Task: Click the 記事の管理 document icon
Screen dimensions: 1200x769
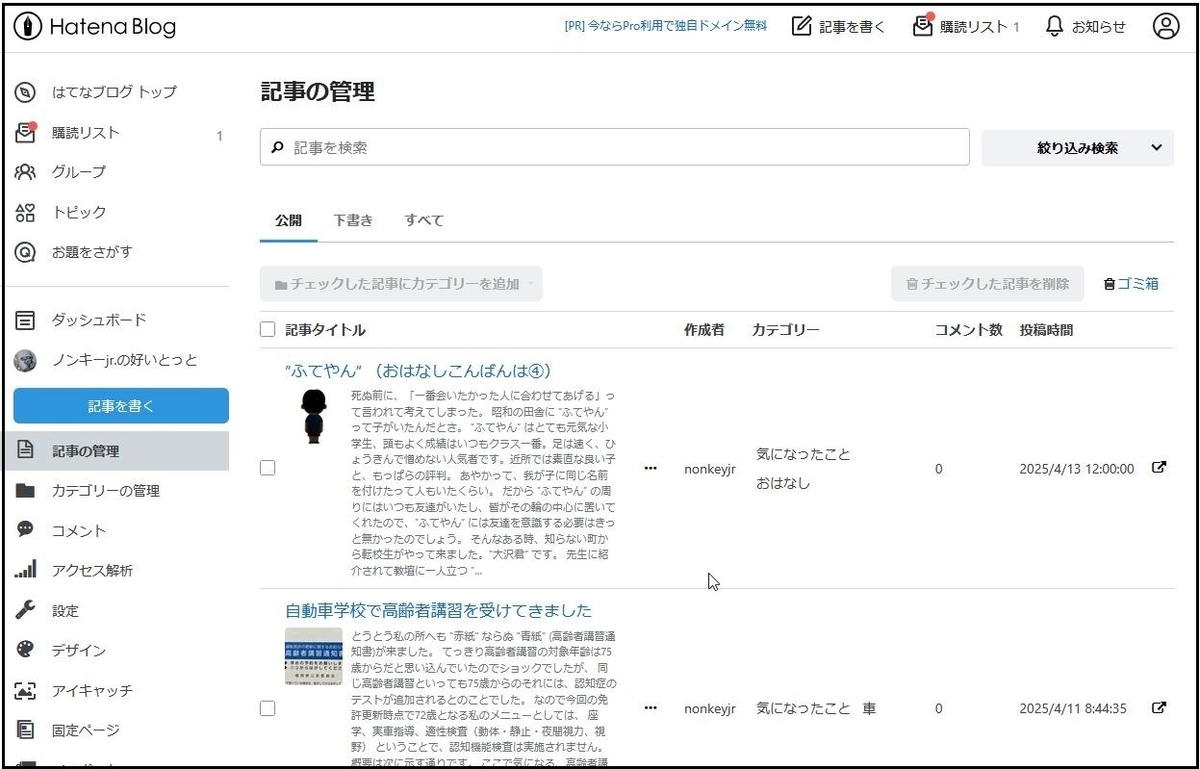Action: [26, 451]
